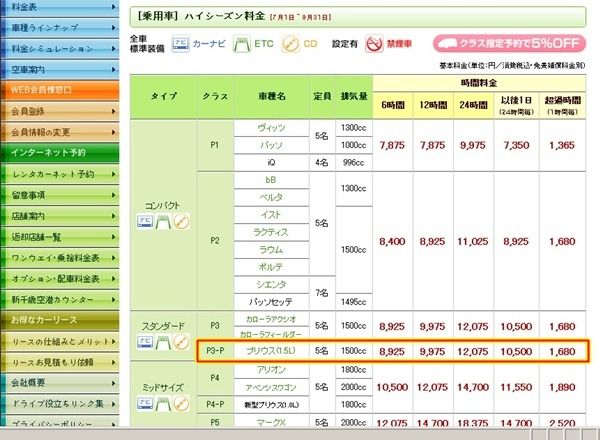Open 会員登録 sidebar item
The width and height of the screenshot is (600, 440).
click(60, 111)
